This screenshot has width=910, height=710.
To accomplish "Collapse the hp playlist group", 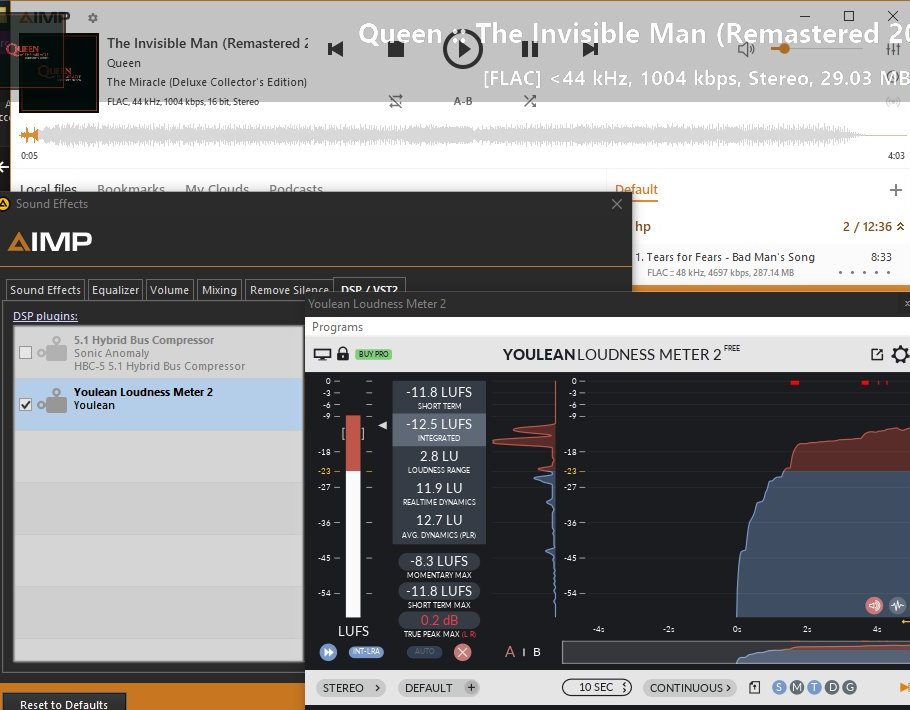I will [900, 226].
